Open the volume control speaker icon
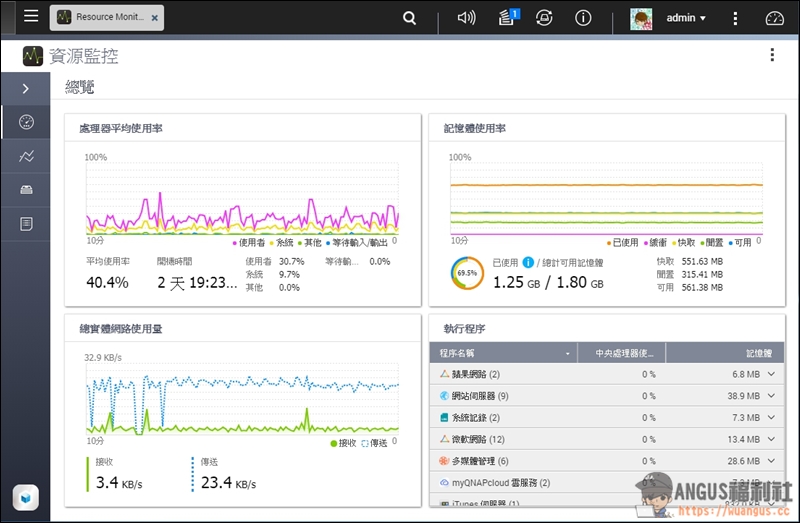Viewport: 800px width, 523px height. (466, 18)
